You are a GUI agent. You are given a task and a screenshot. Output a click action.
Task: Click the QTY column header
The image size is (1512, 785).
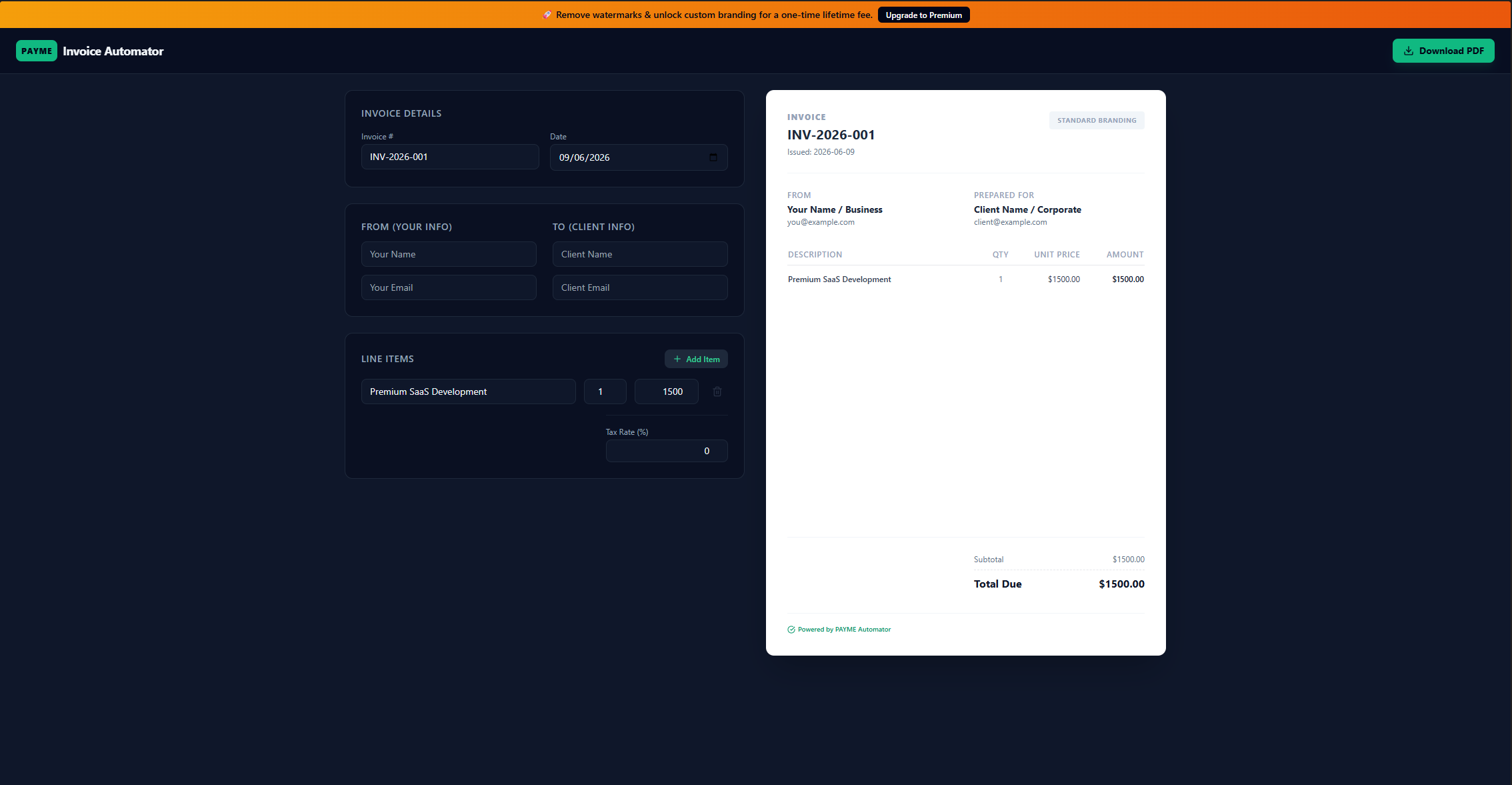tap(1000, 255)
